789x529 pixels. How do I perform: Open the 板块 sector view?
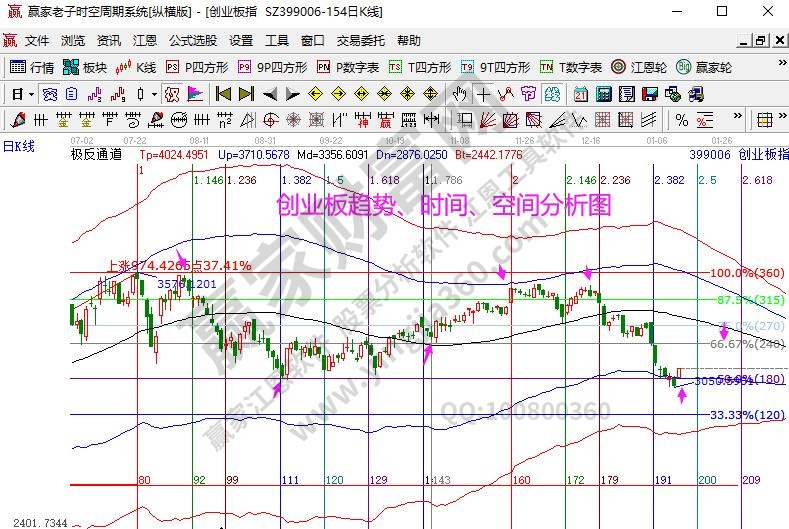[x=85, y=67]
